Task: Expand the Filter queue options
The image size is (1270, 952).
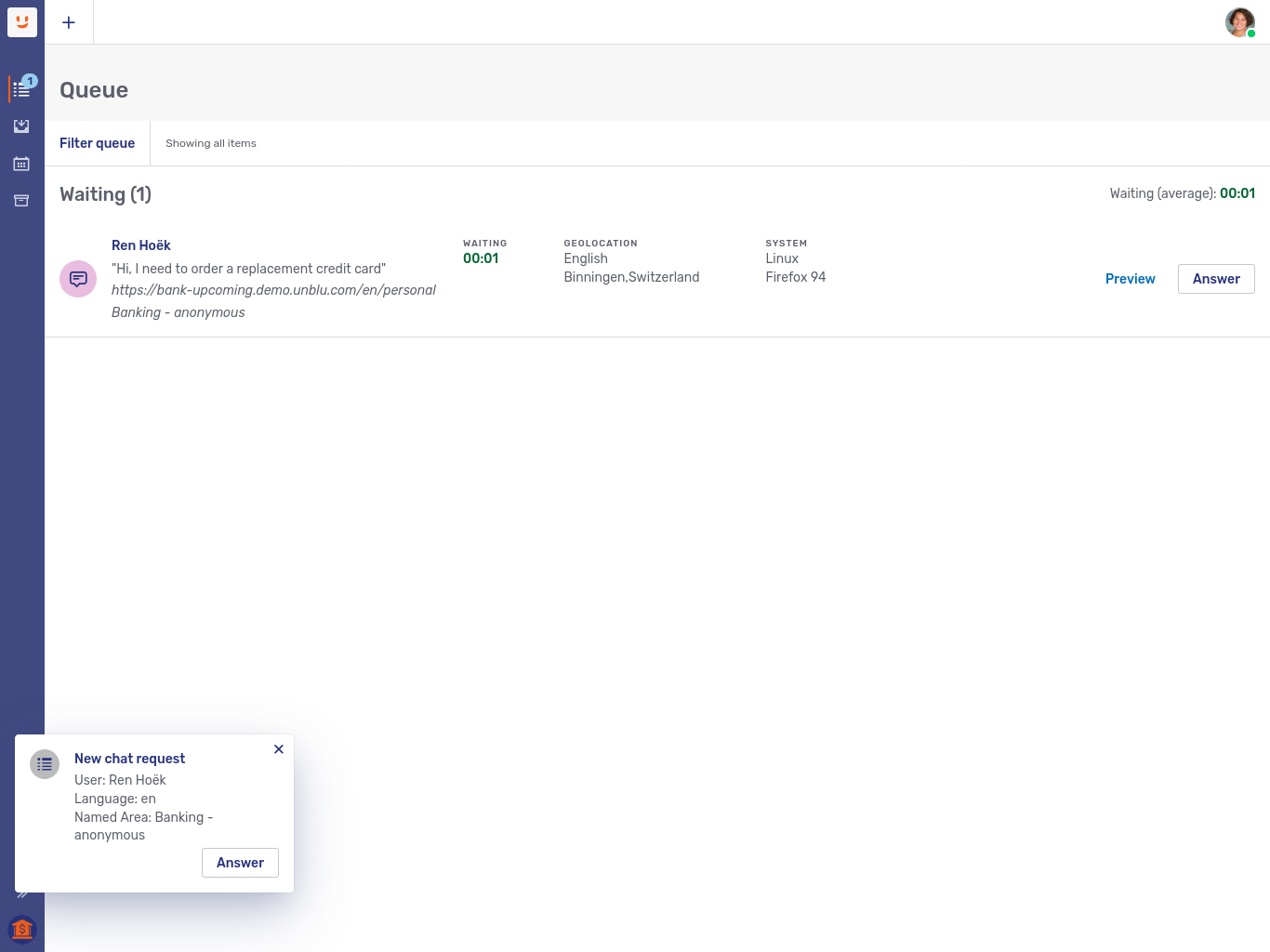Action: [97, 143]
